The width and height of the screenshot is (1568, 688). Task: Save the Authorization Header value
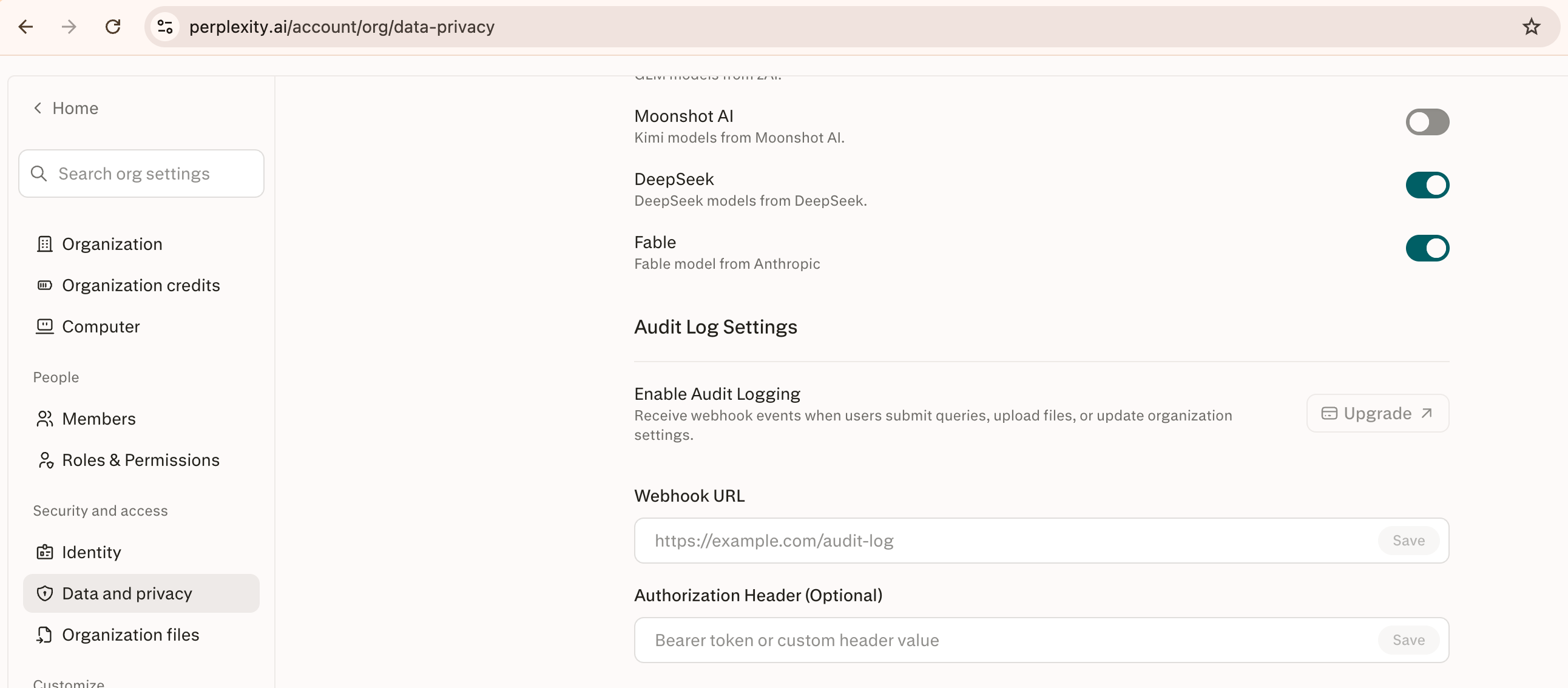click(1408, 641)
